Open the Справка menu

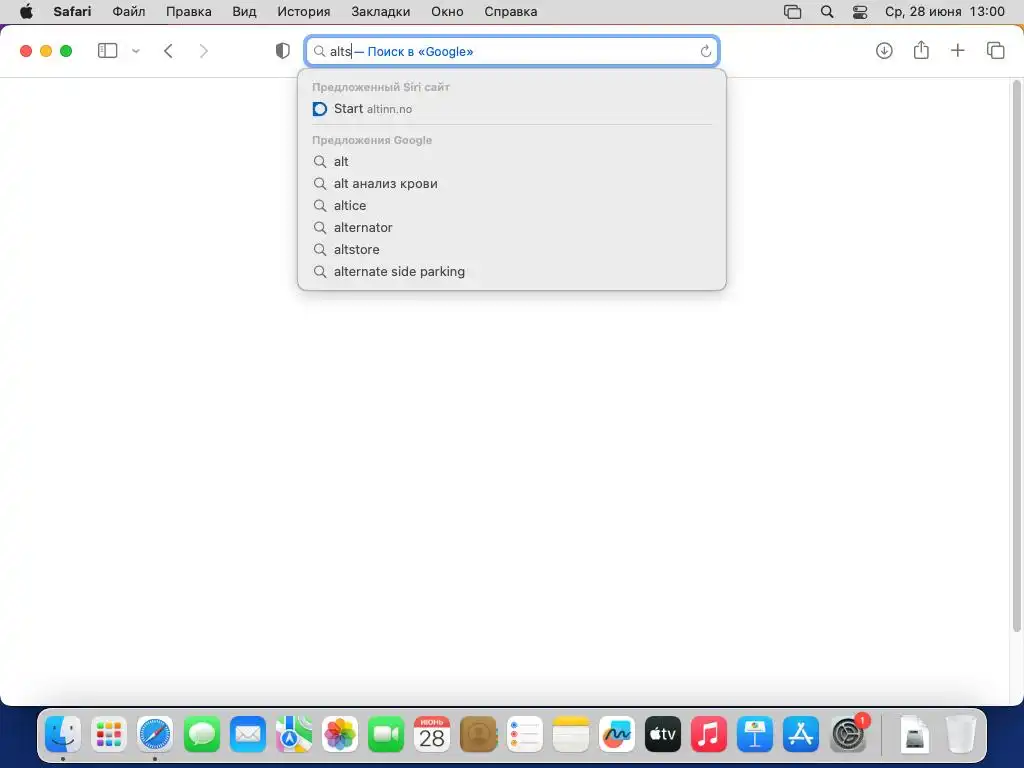[511, 12]
